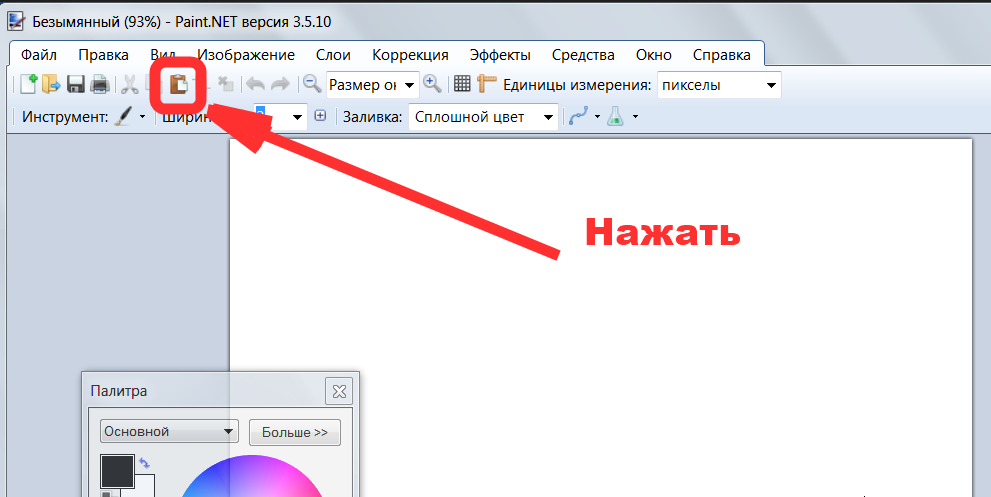Pick a hue on the color wheel
Viewport: 991px width, 497px height.
pyautogui.click(x=253, y=476)
